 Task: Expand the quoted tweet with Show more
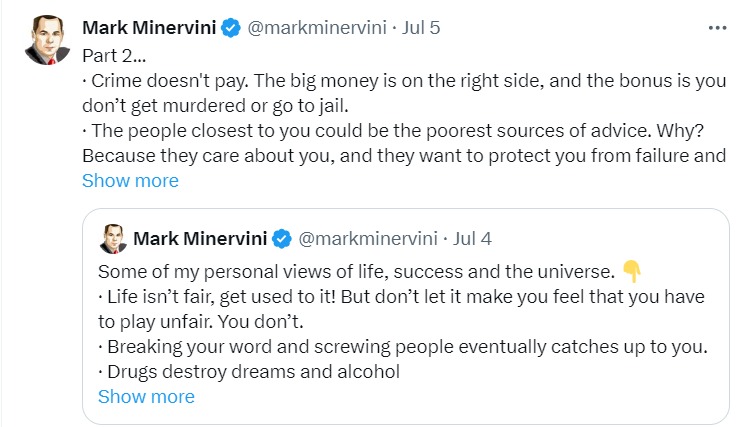tap(146, 396)
